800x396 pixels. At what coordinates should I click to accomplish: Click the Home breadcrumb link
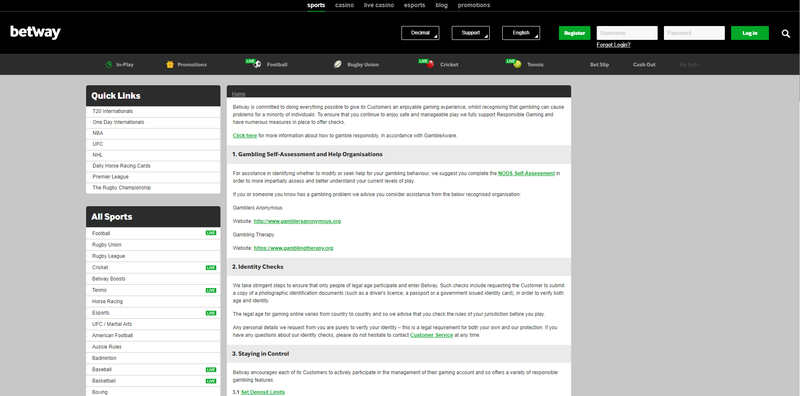coord(239,94)
